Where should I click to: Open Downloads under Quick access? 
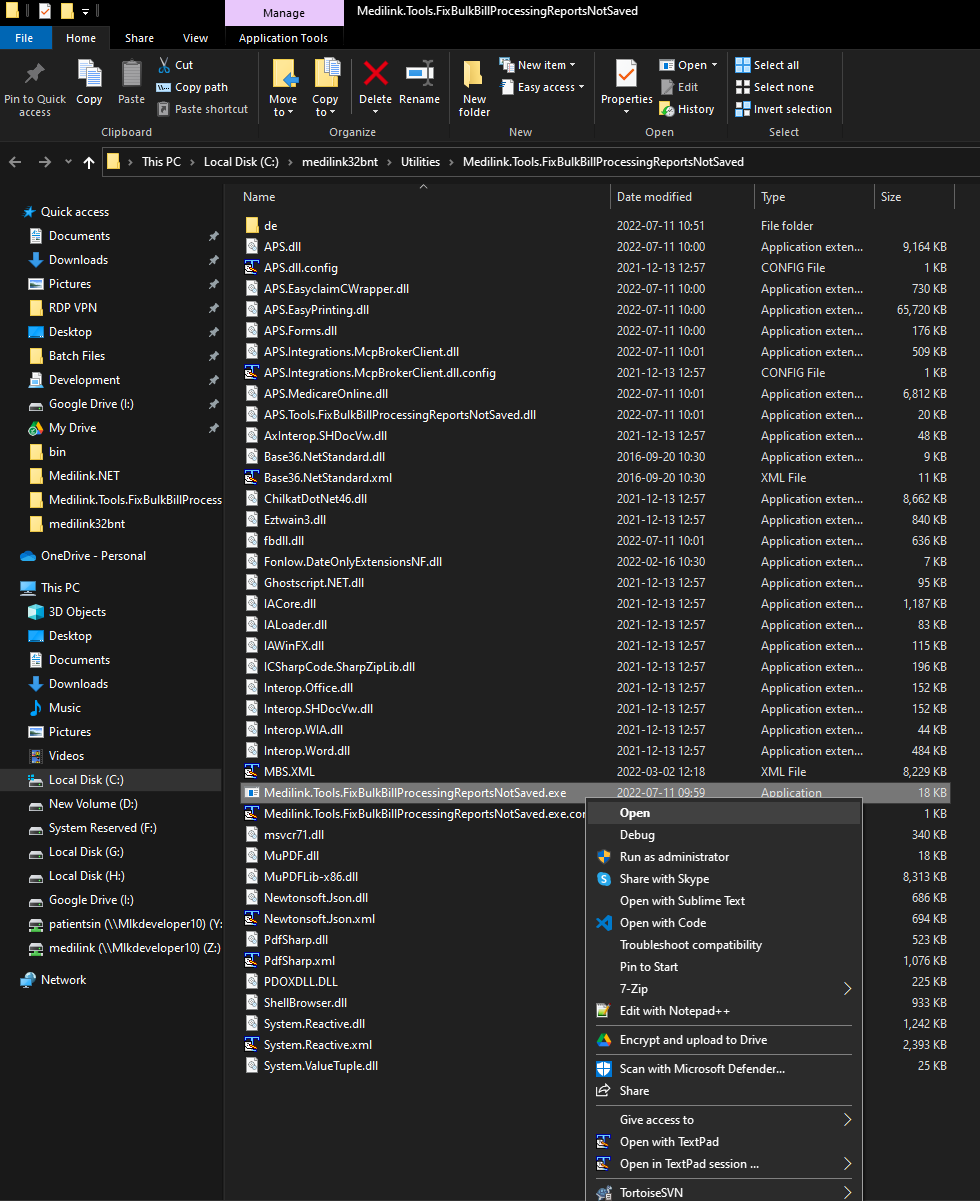pyautogui.click(x=78, y=260)
